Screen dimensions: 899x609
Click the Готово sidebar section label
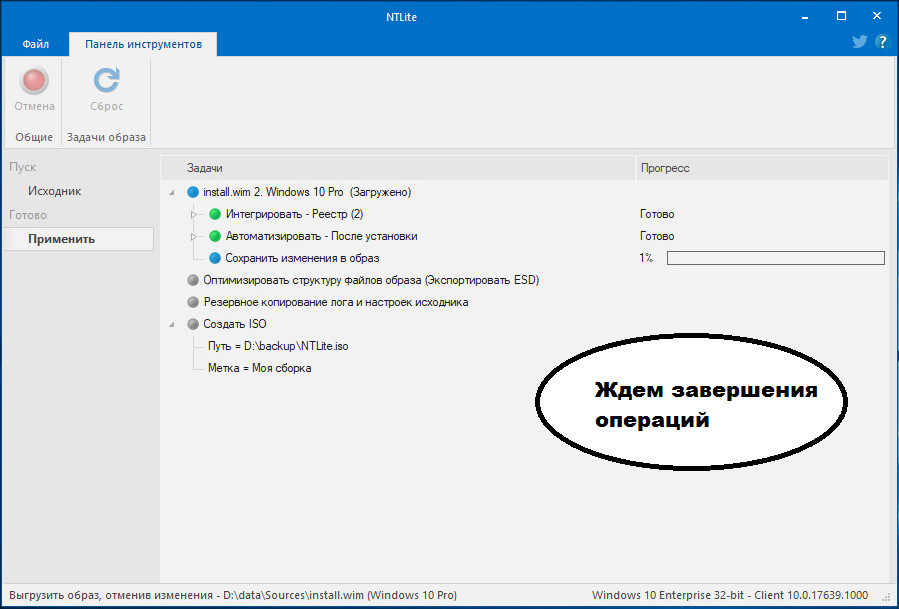click(28, 215)
